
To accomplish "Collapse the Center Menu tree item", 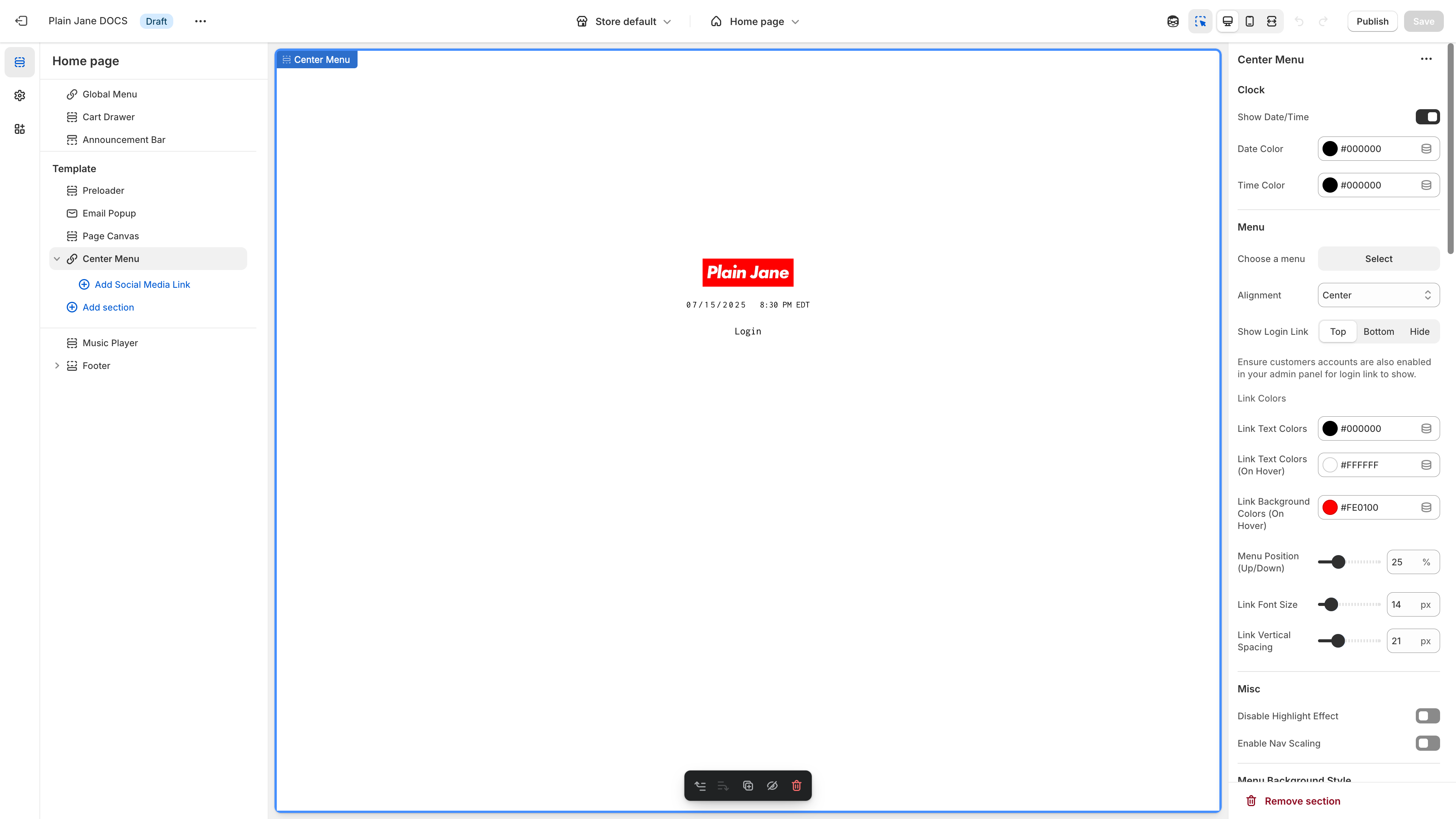I will (57, 258).
